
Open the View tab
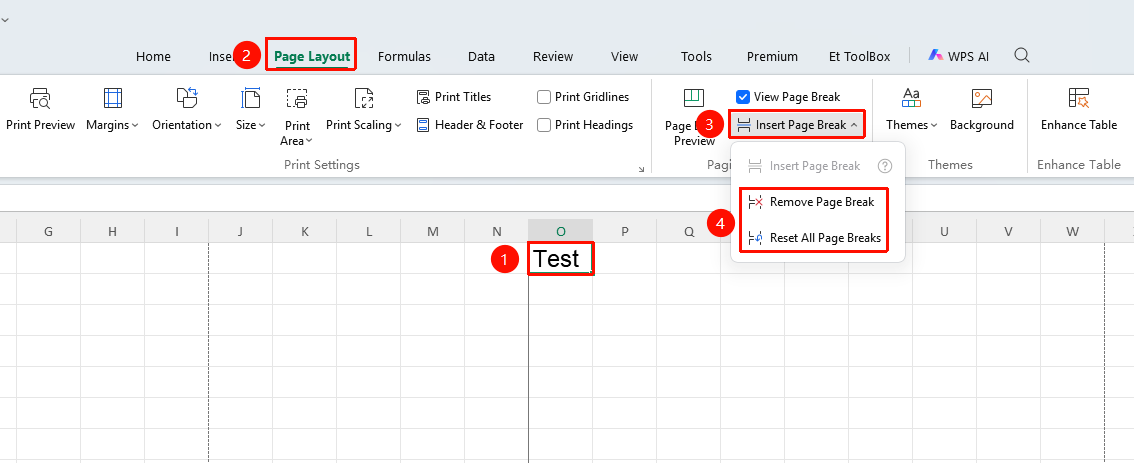[625, 56]
